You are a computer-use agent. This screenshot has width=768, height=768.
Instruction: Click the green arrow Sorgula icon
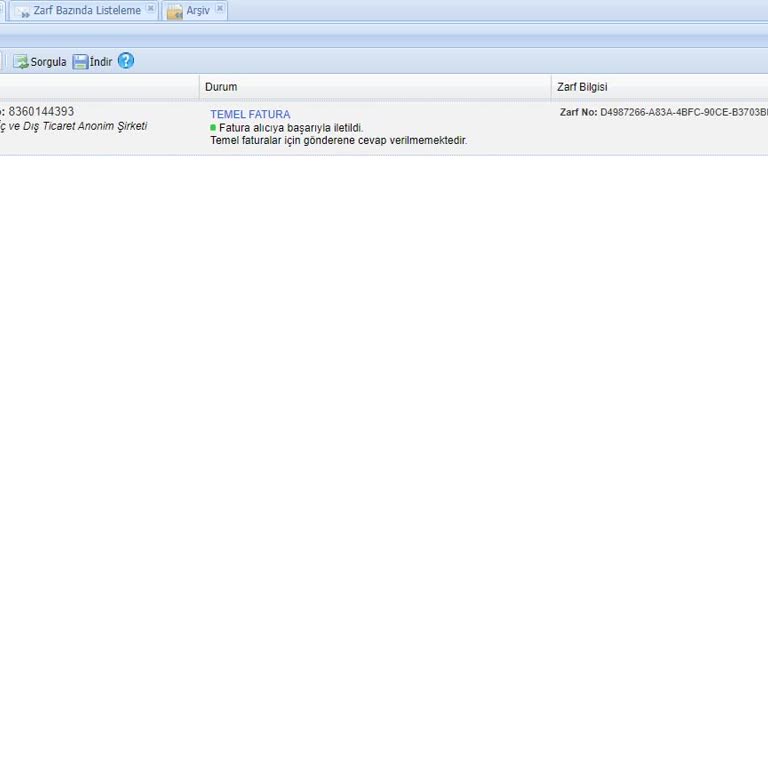click(x=20, y=62)
